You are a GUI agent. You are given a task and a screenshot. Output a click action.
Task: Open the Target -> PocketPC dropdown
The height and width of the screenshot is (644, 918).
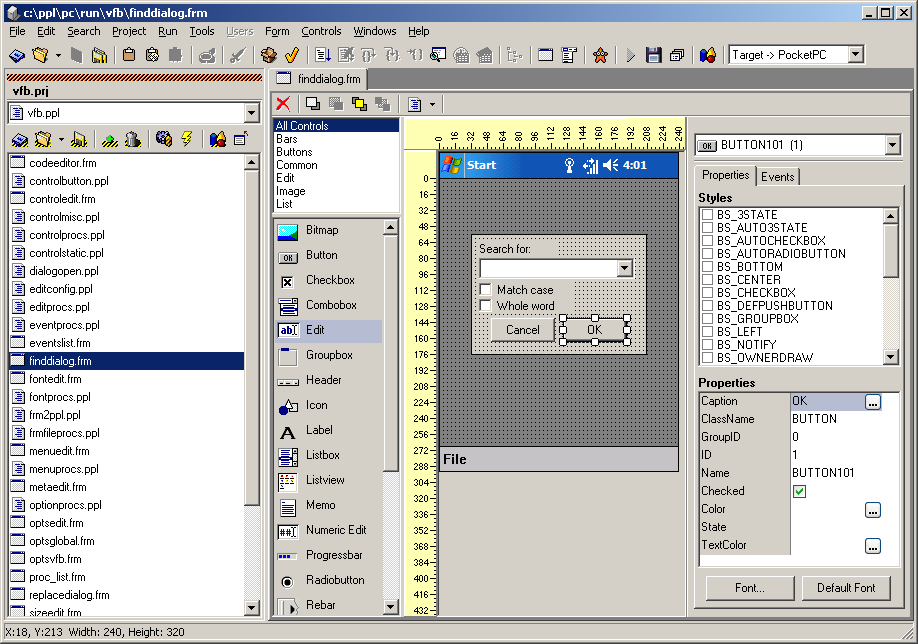tap(854, 55)
